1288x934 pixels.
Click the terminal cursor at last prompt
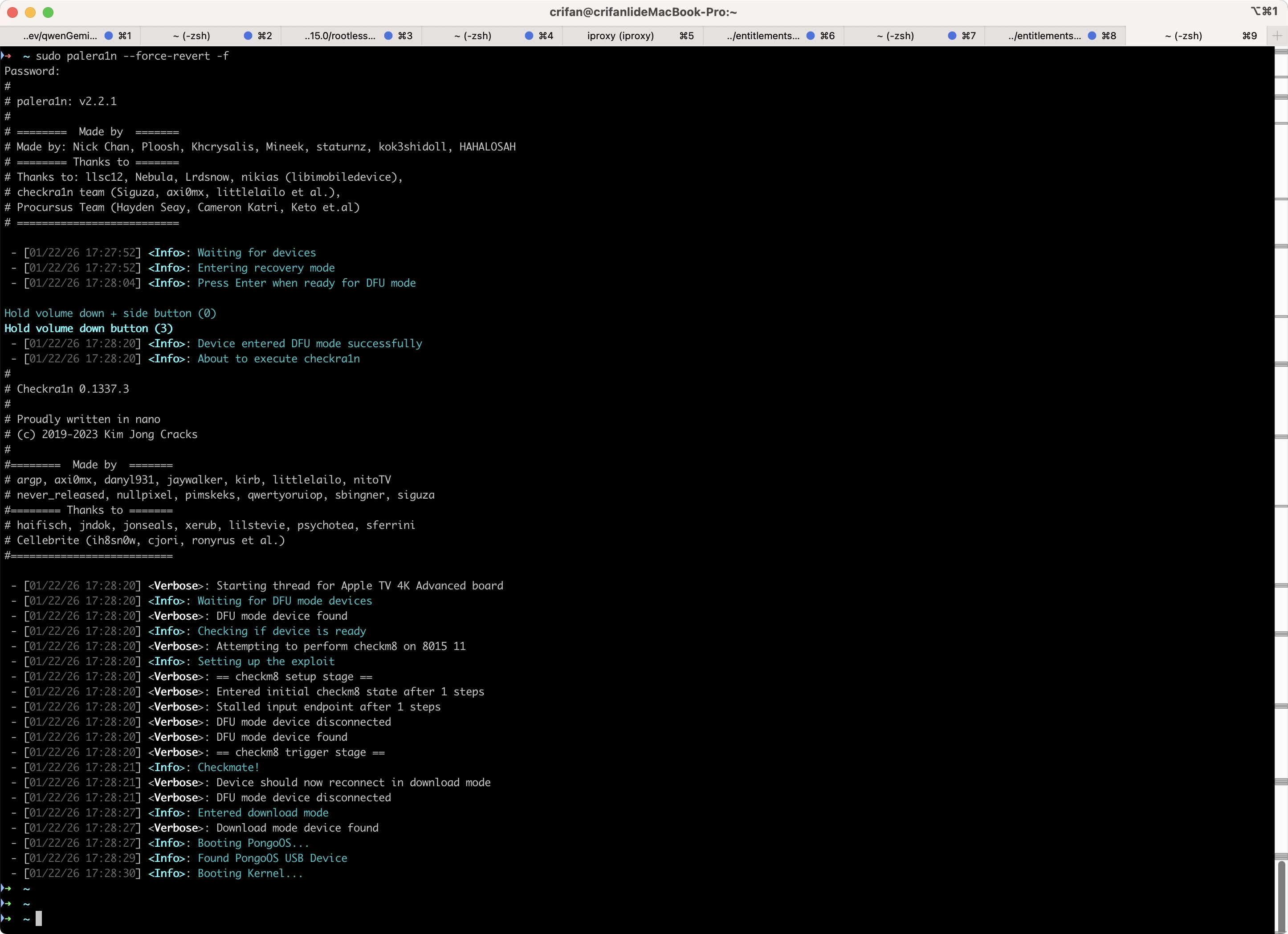(39, 918)
